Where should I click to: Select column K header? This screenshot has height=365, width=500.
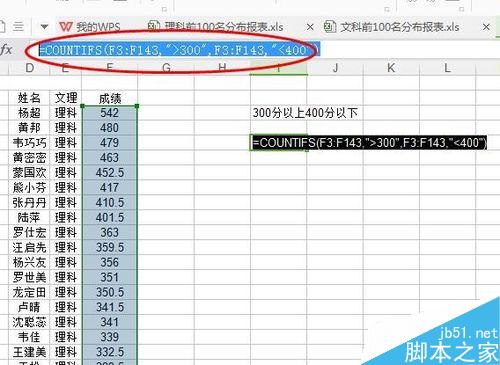391,68
